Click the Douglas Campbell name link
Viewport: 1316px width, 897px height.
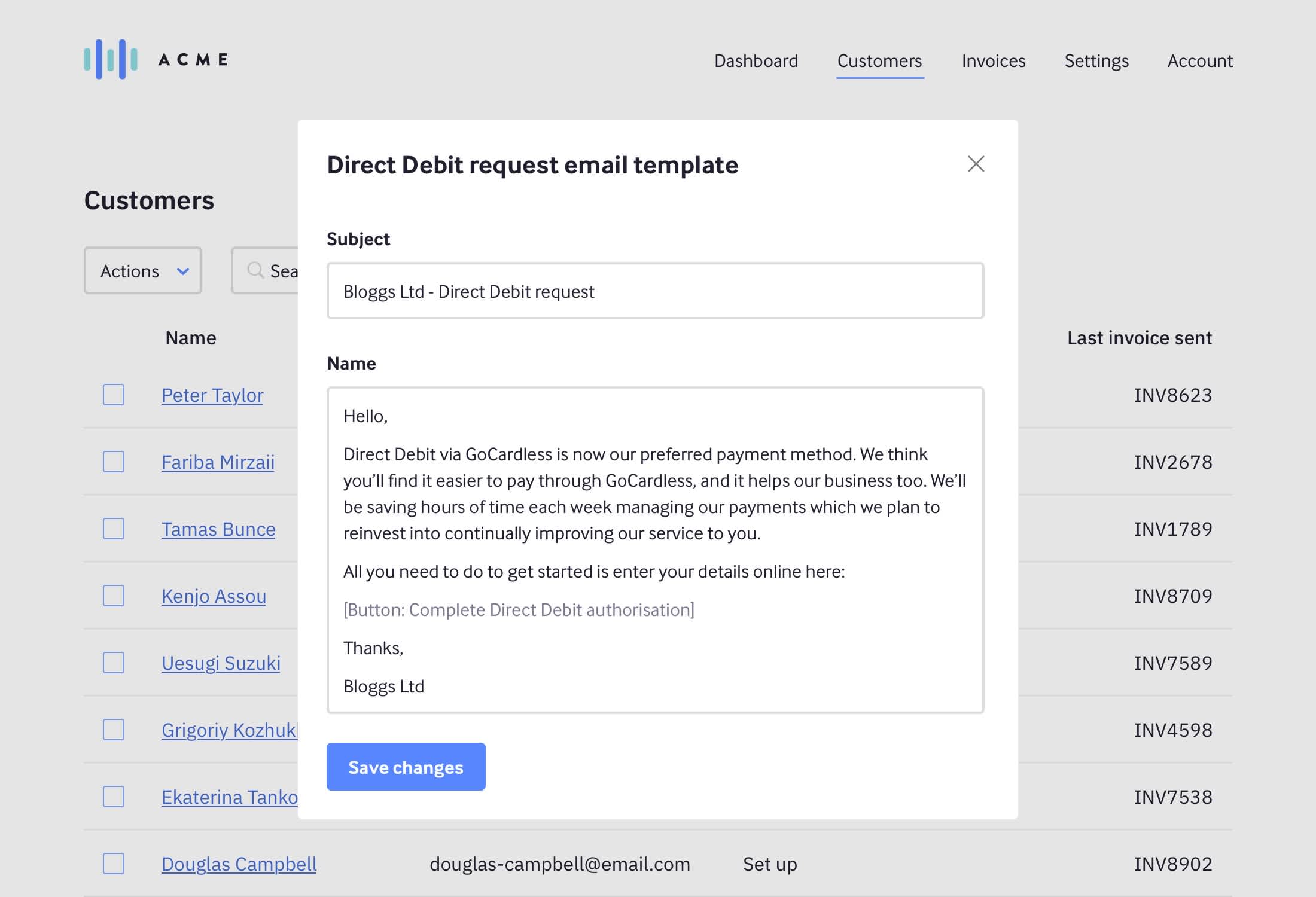[239, 864]
